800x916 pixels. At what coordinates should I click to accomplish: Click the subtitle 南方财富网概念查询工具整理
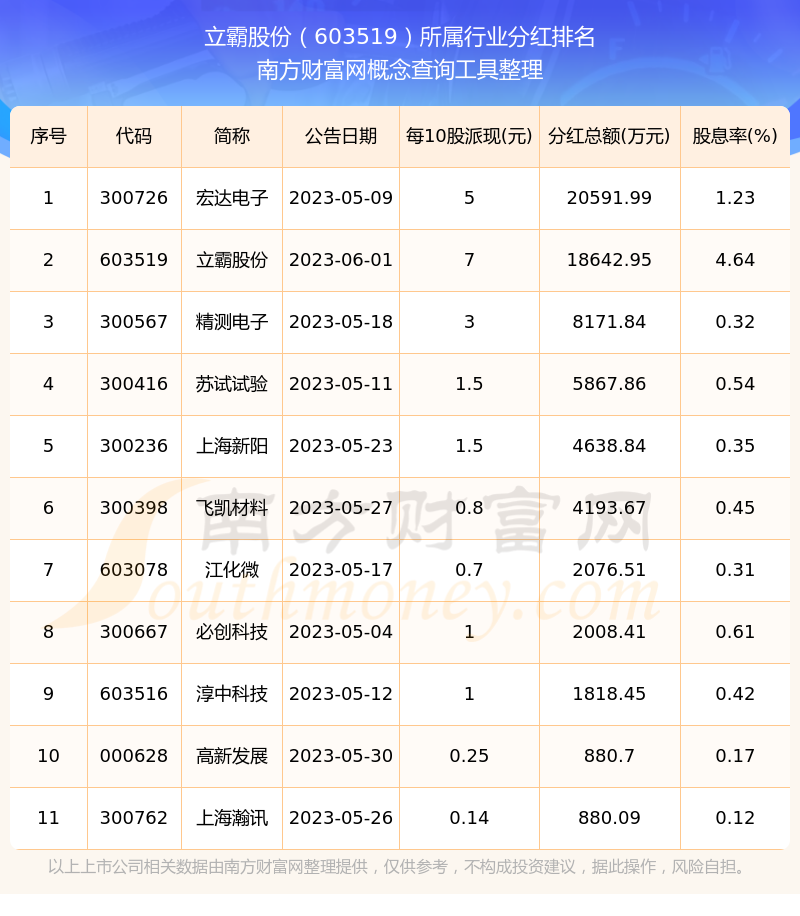pos(400,70)
